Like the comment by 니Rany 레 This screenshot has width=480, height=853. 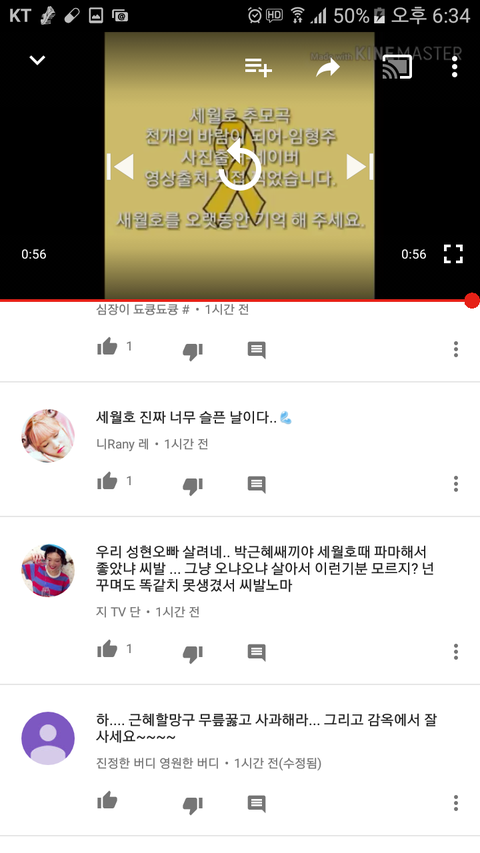pos(107,481)
